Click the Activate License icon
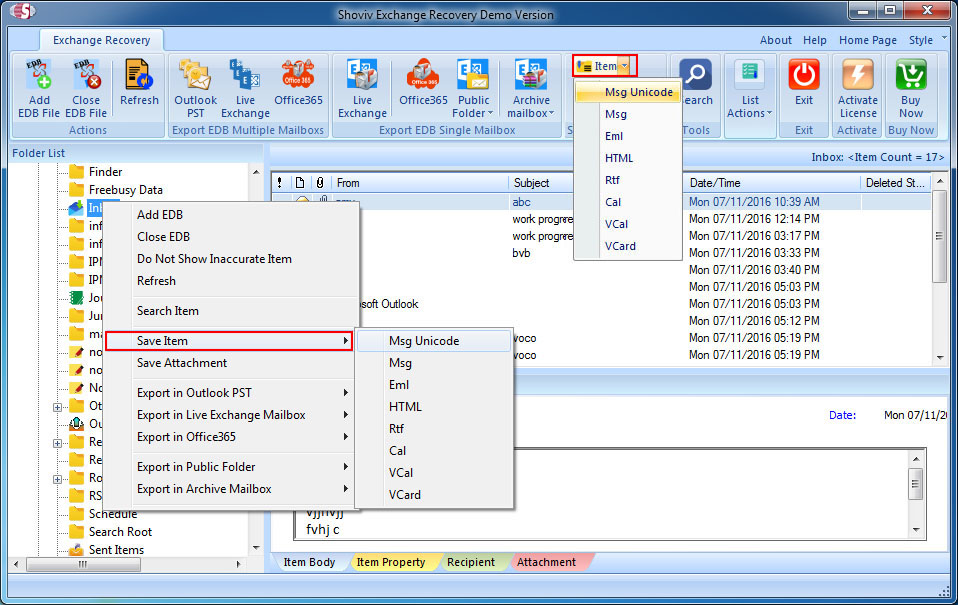The image size is (958, 605). tap(857, 76)
